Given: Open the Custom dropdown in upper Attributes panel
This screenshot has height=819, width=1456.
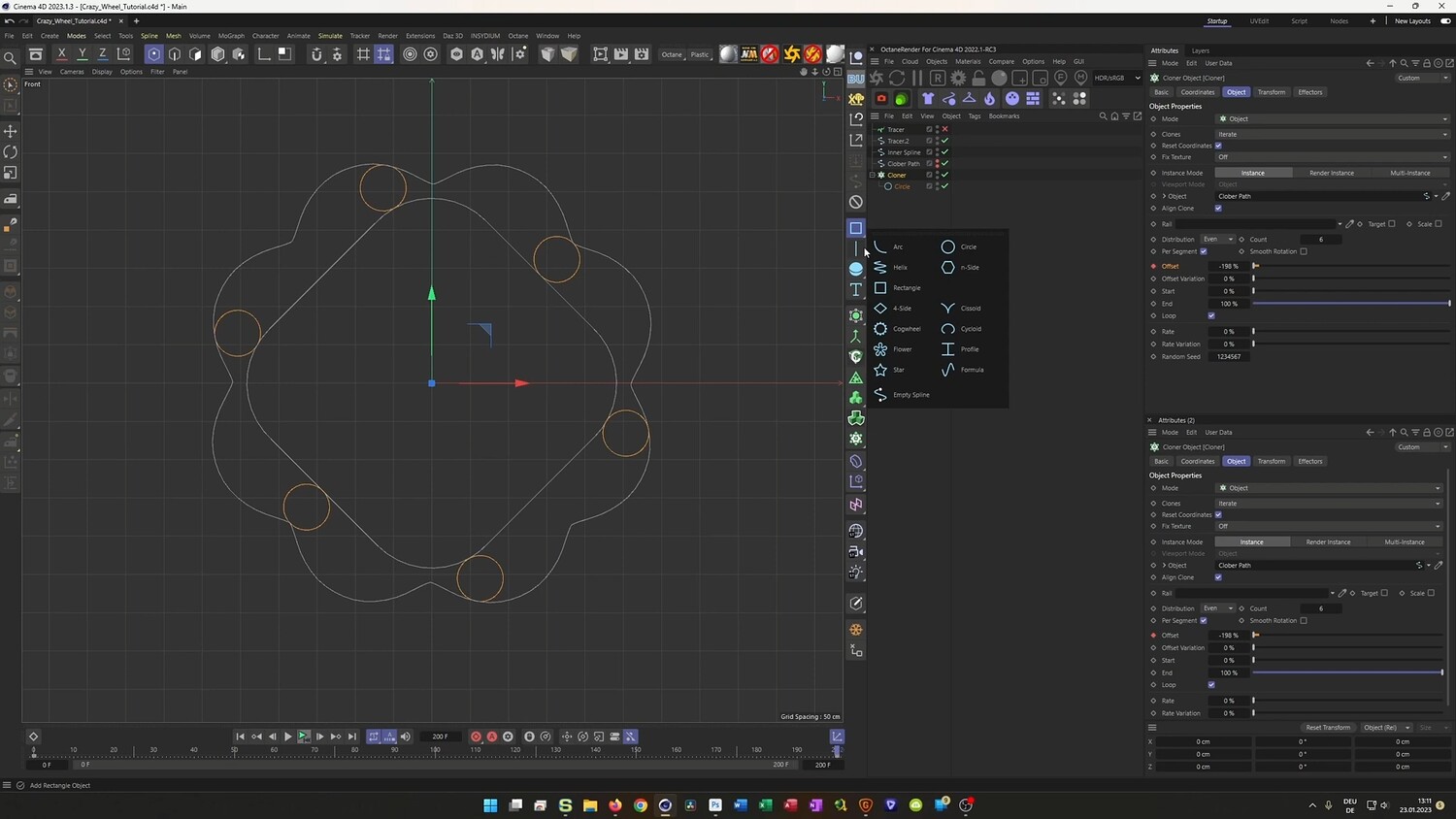Looking at the screenshot, I should [1422, 78].
